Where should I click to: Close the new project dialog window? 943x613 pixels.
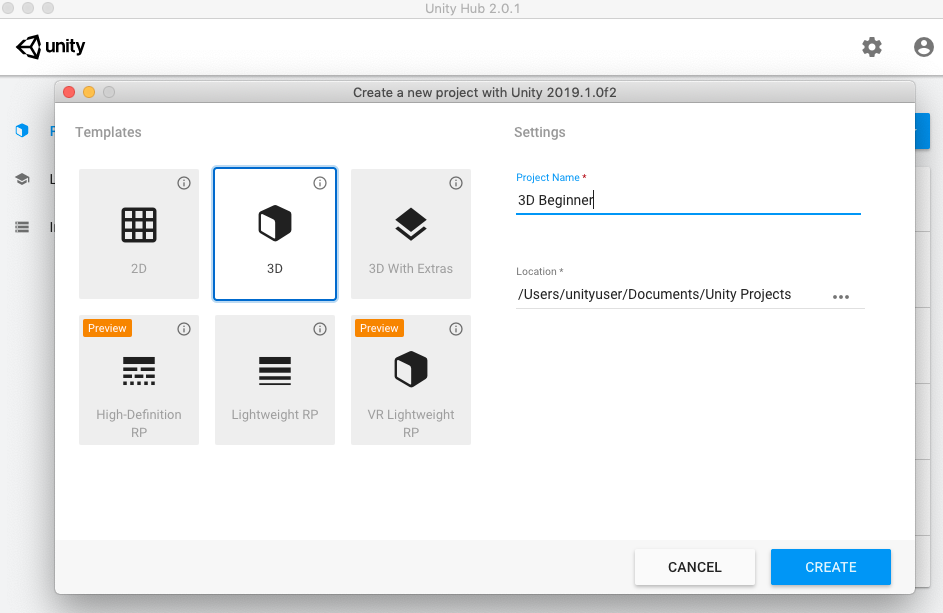[x=69, y=92]
